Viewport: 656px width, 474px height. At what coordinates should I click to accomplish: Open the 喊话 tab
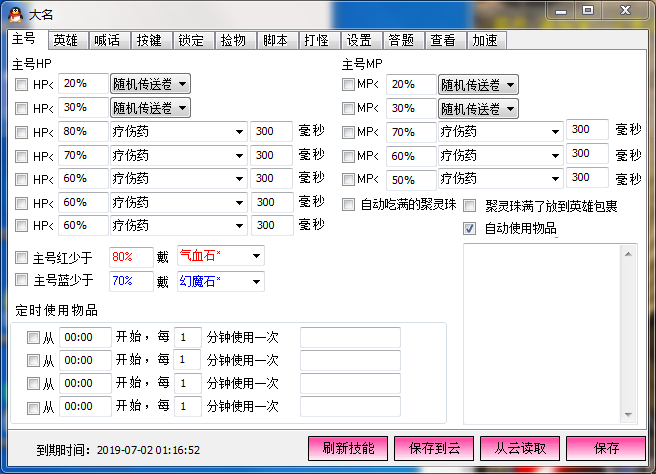[109, 41]
